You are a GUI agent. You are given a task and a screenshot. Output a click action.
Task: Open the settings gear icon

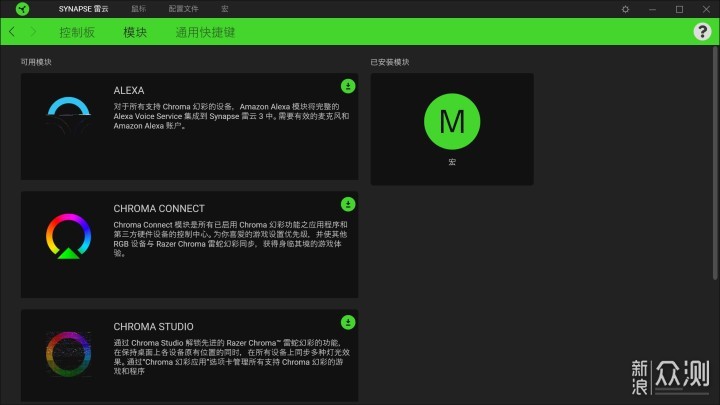625,9
